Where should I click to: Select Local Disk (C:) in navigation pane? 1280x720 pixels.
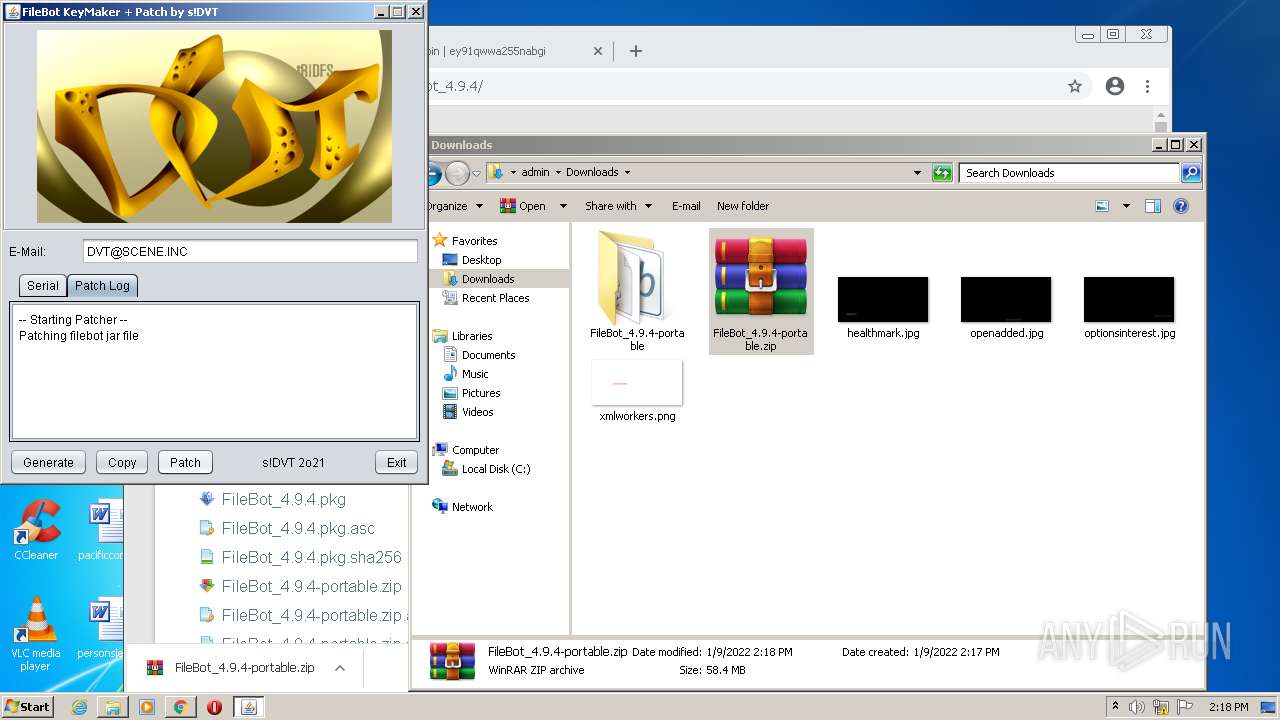tap(496, 469)
